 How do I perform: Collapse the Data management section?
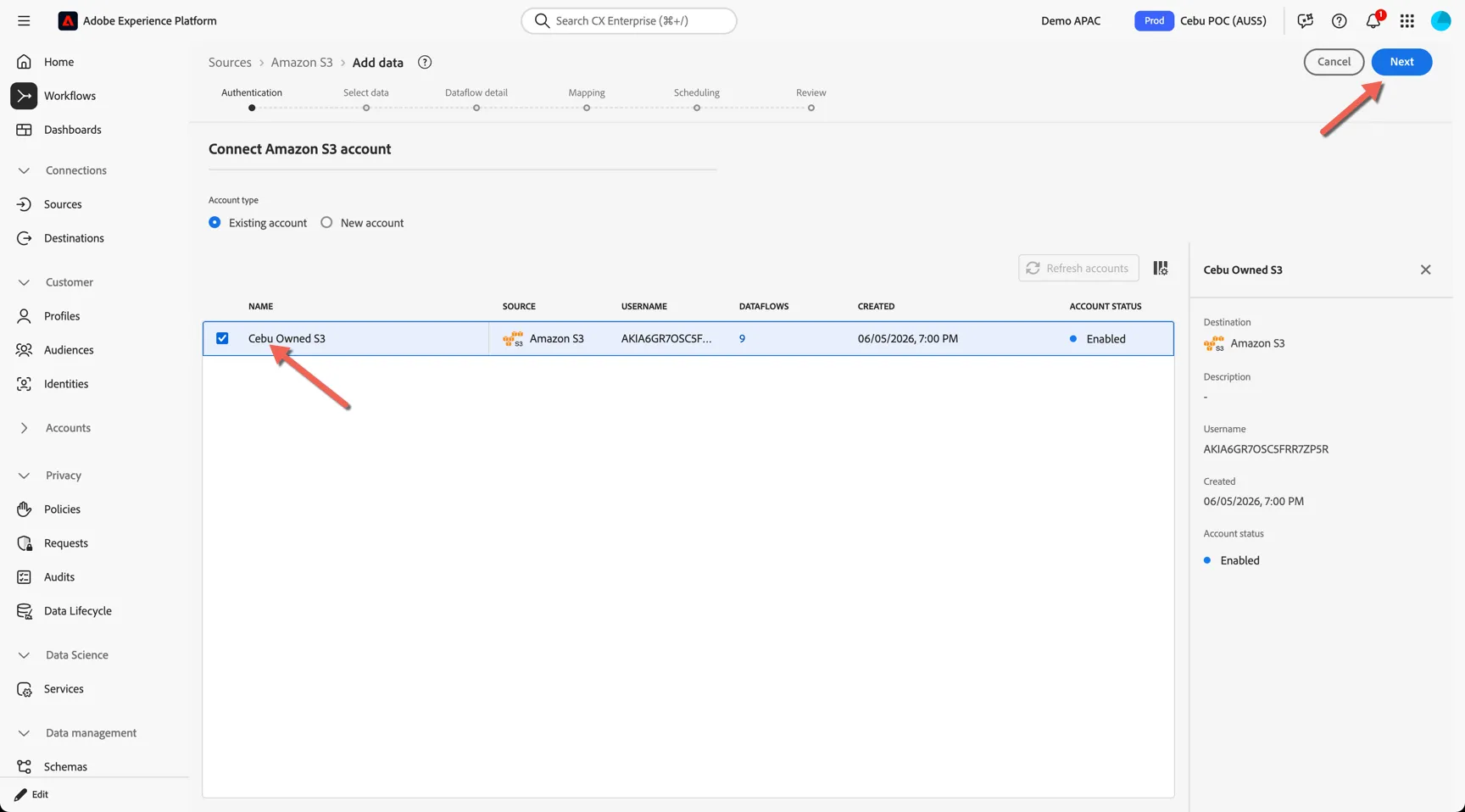[24, 733]
